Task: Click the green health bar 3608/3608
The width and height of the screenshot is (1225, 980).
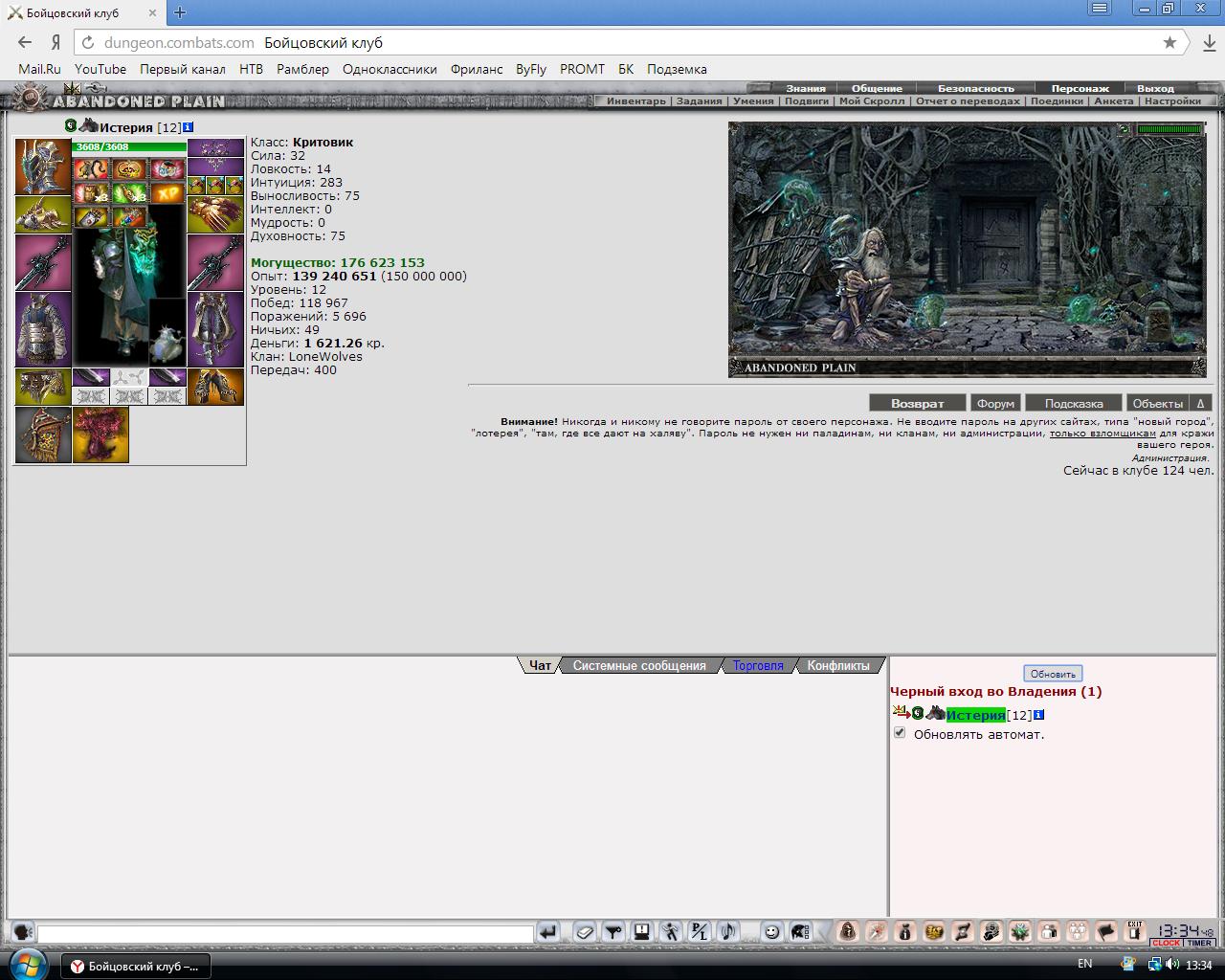Action: 129,146
